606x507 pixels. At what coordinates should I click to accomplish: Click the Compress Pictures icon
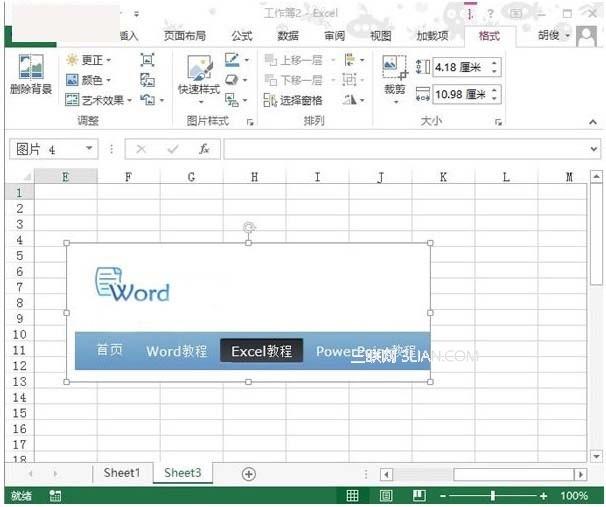coord(147,60)
